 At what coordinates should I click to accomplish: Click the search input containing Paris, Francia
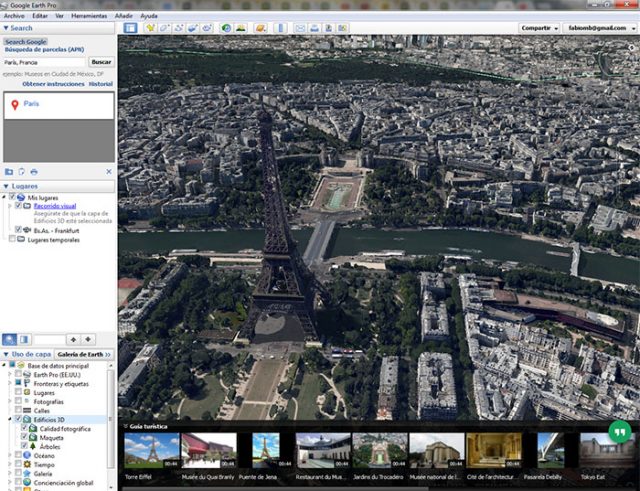point(44,62)
